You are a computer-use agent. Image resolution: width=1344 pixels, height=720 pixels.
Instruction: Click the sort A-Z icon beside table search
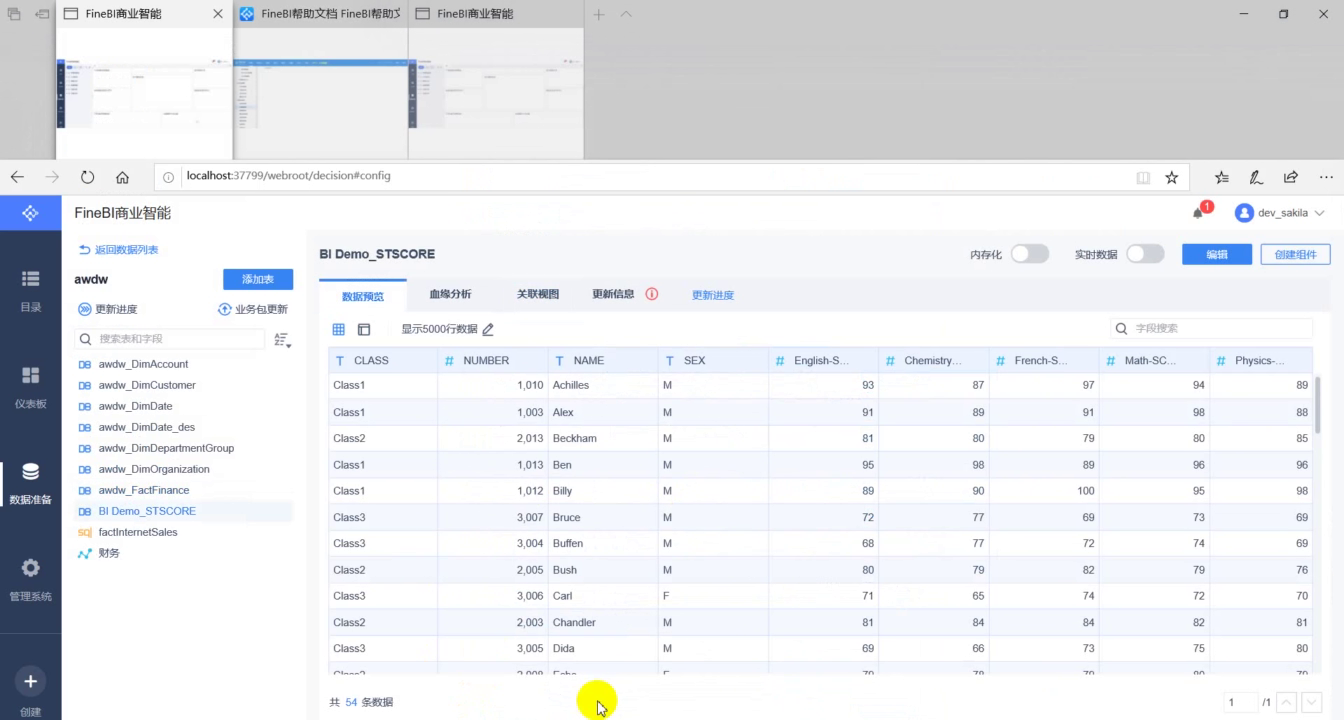coord(282,340)
